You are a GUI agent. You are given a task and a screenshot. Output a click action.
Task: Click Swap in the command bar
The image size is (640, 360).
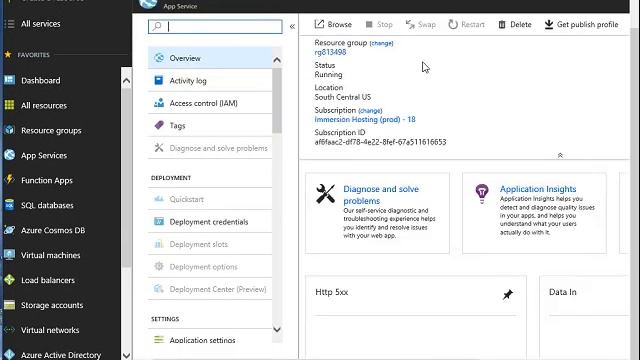click(x=420, y=24)
